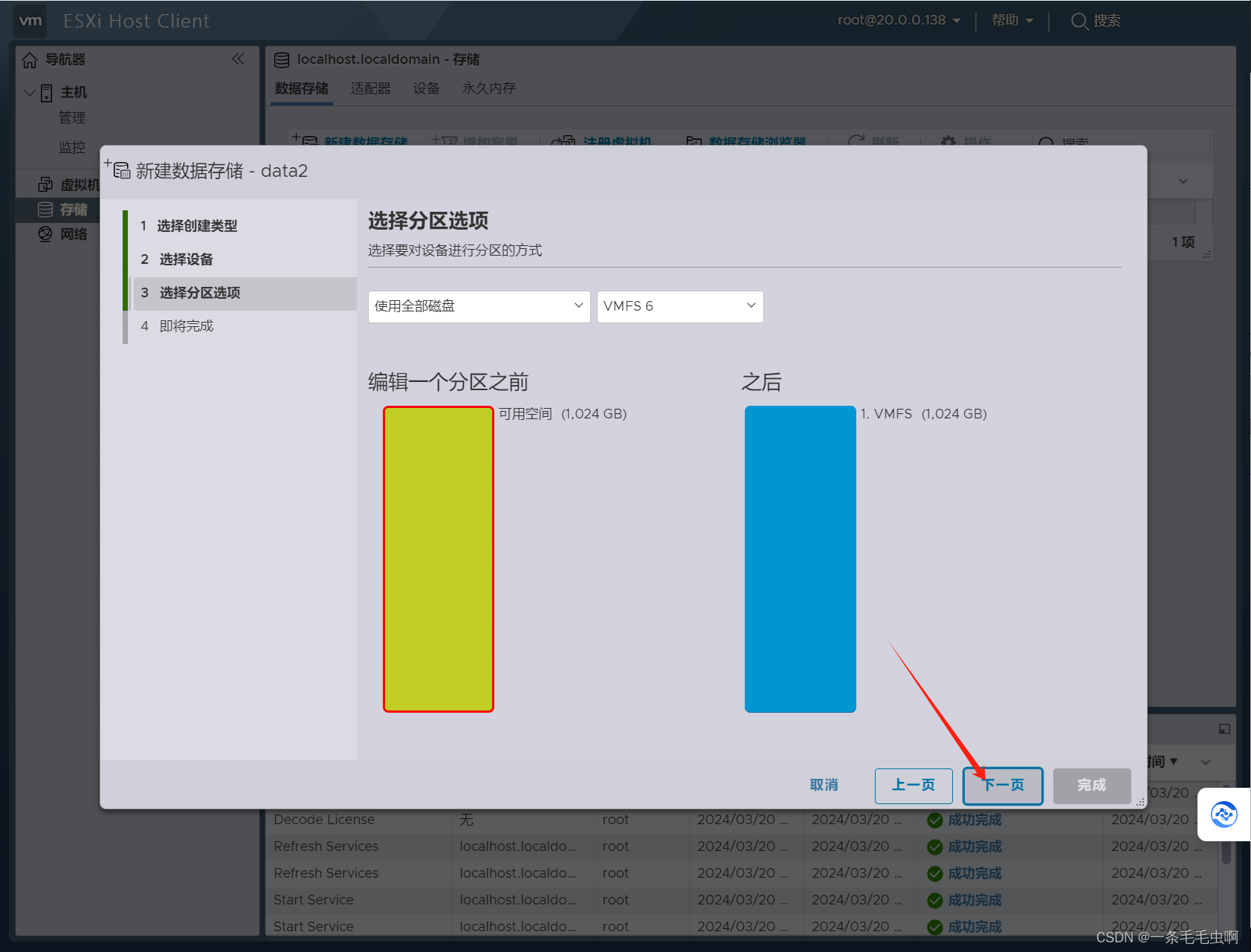The width and height of the screenshot is (1251, 952).
Task: Click the first Start Service task row
Action: click(x=741, y=900)
